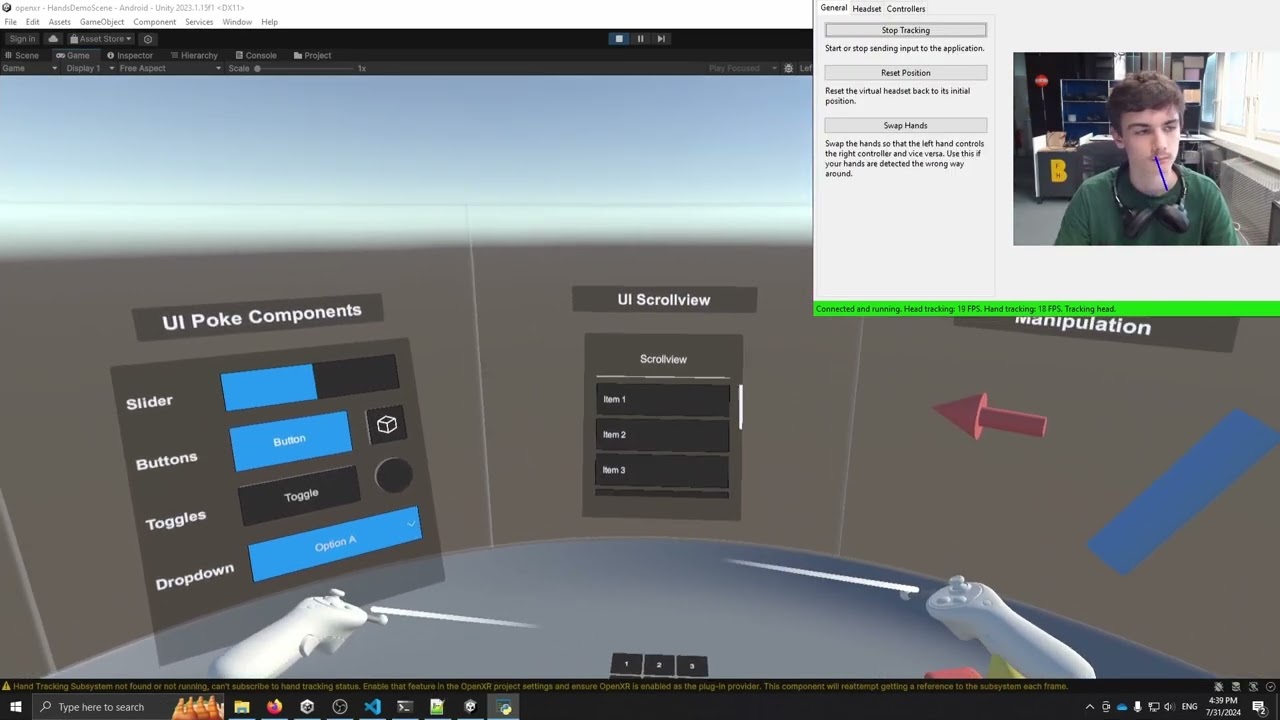
Task: Switch to the Console tab
Action: coord(254,55)
